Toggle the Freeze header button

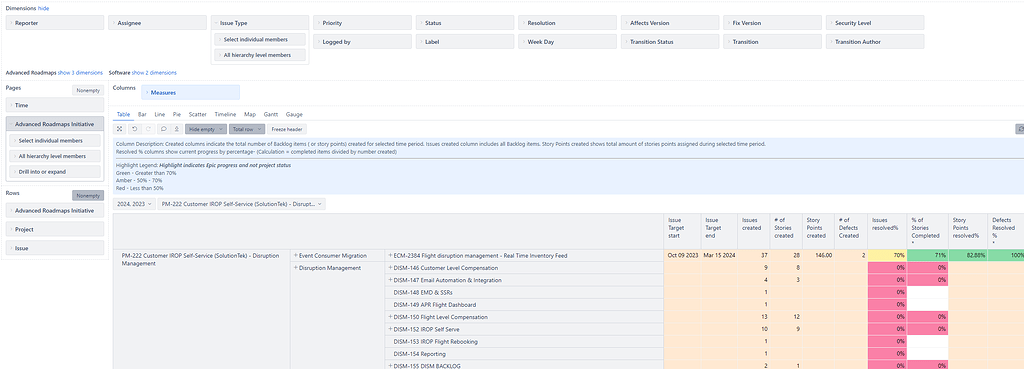pos(287,129)
